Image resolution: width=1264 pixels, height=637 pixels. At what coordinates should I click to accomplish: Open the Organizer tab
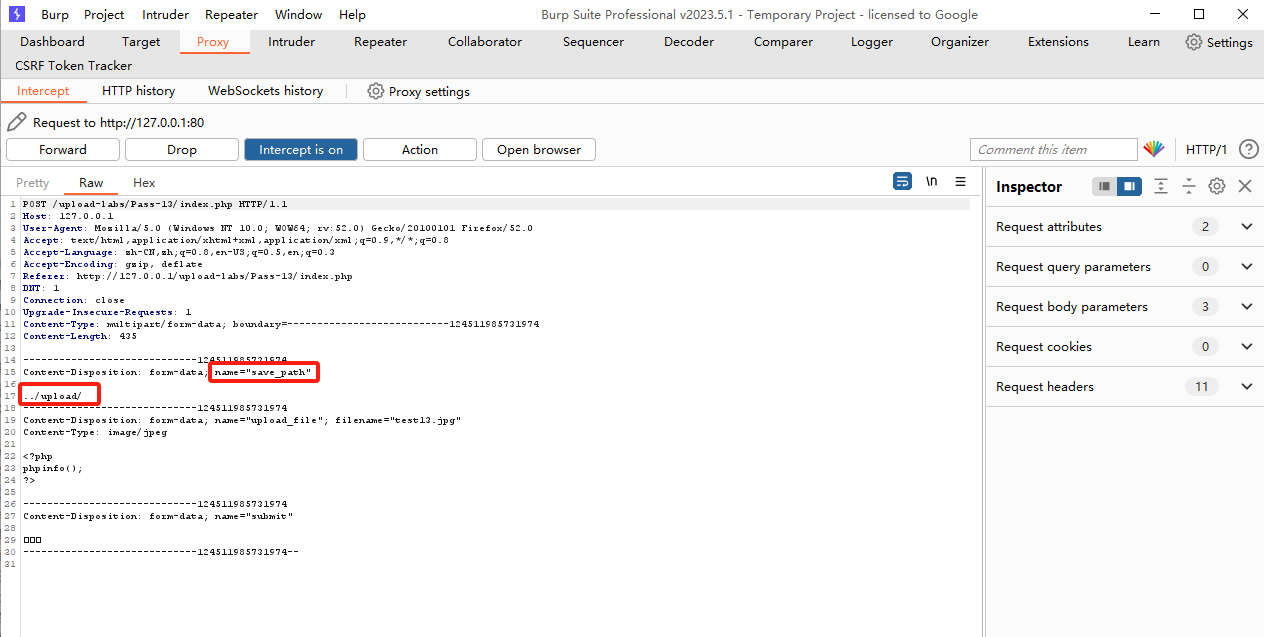960,42
